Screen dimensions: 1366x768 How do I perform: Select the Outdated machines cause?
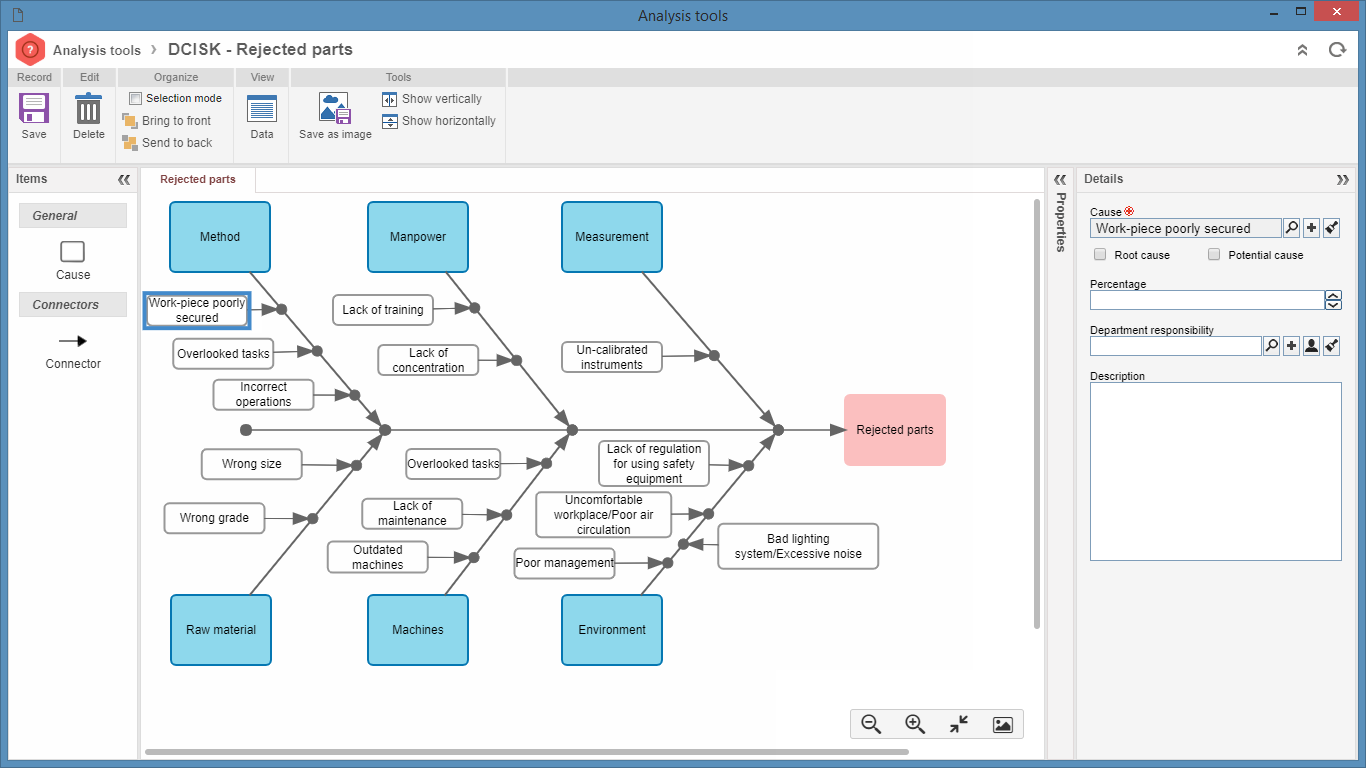(x=378, y=557)
